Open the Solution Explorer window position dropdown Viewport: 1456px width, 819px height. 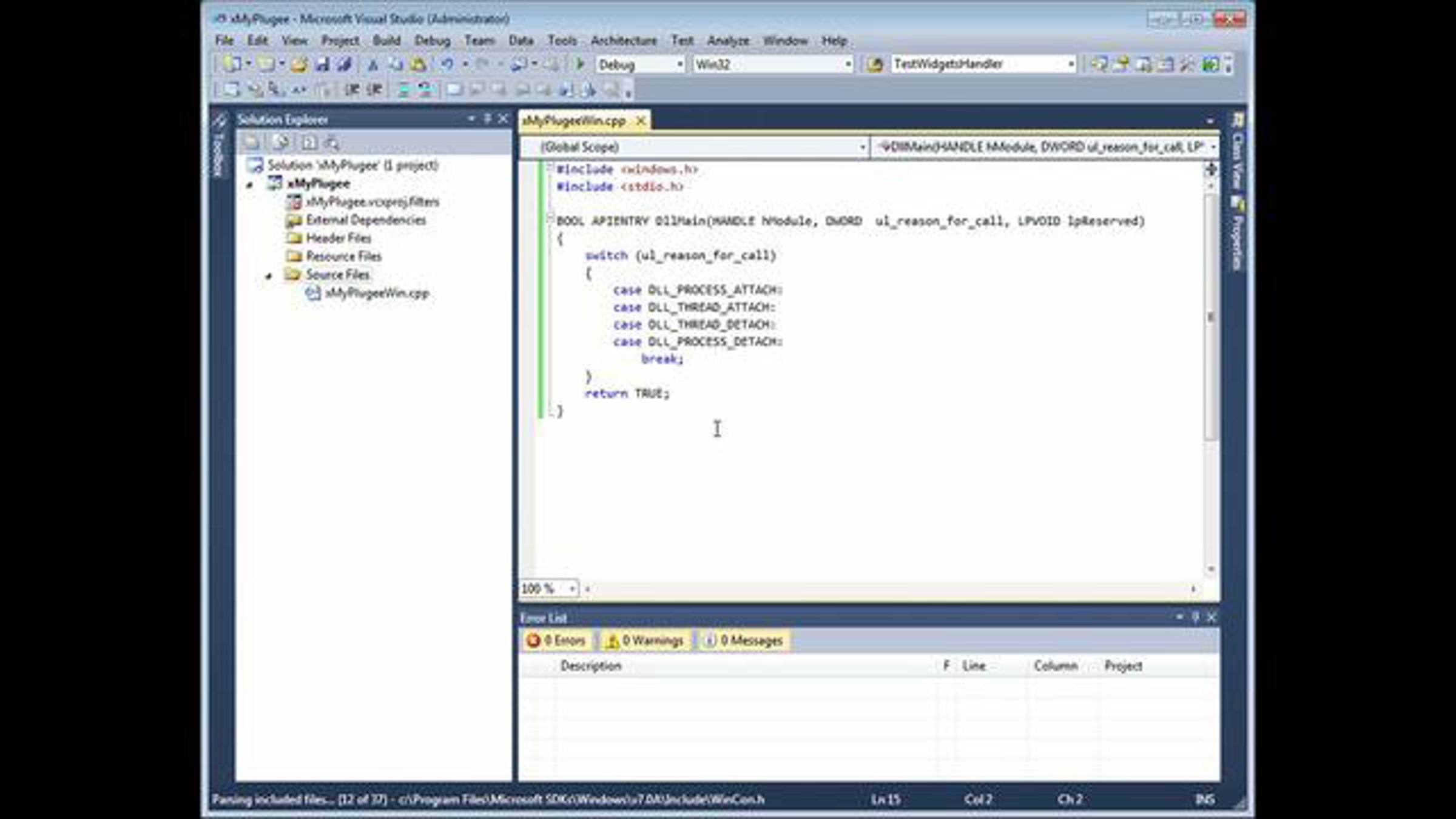471,119
